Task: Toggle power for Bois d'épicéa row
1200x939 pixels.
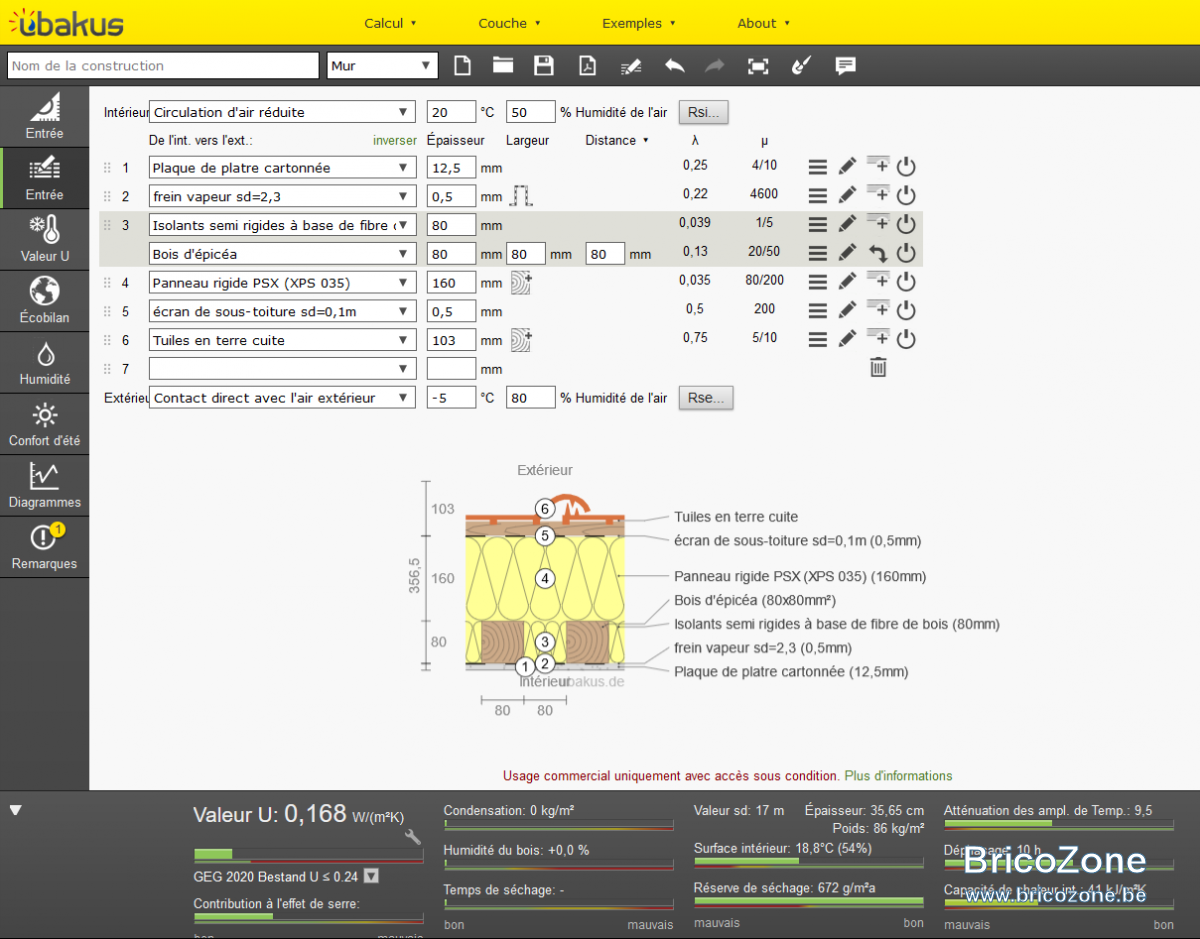Action: pyautogui.click(x=906, y=254)
